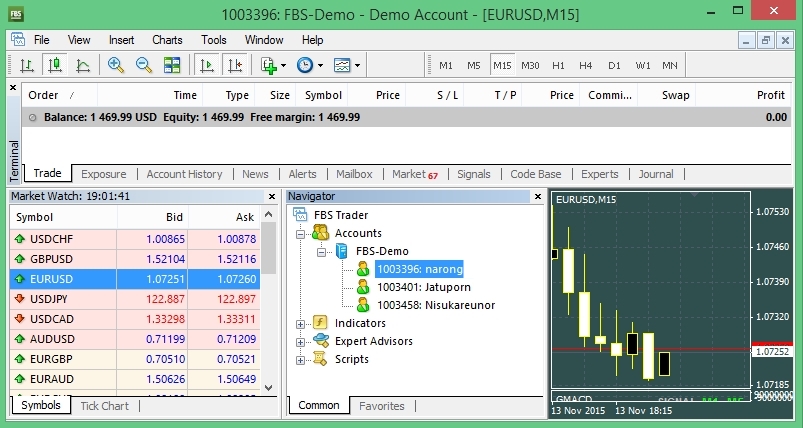Open the Charts menu
Image resolution: width=803 pixels, height=428 pixels.
point(167,40)
